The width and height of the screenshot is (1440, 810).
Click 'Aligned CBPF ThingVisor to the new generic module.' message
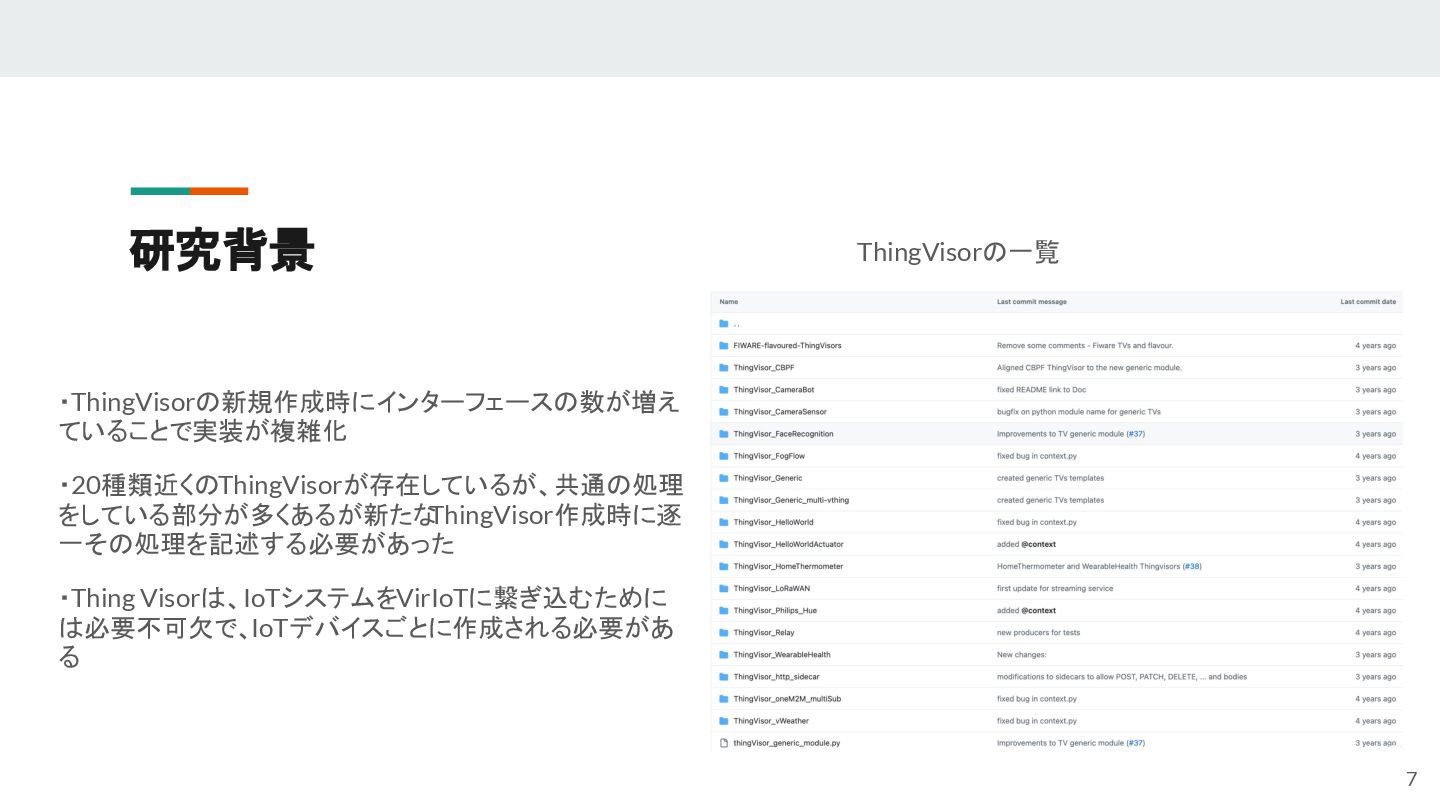pos(1089,367)
